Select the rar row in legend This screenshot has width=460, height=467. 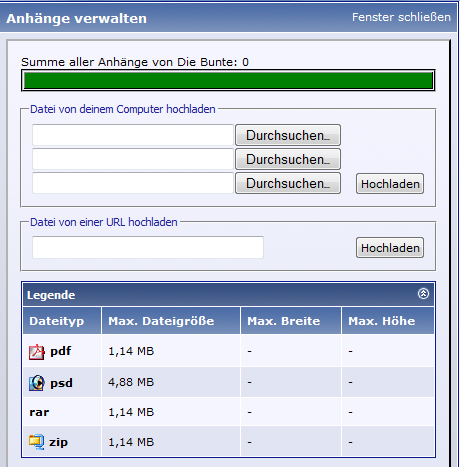click(229, 412)
